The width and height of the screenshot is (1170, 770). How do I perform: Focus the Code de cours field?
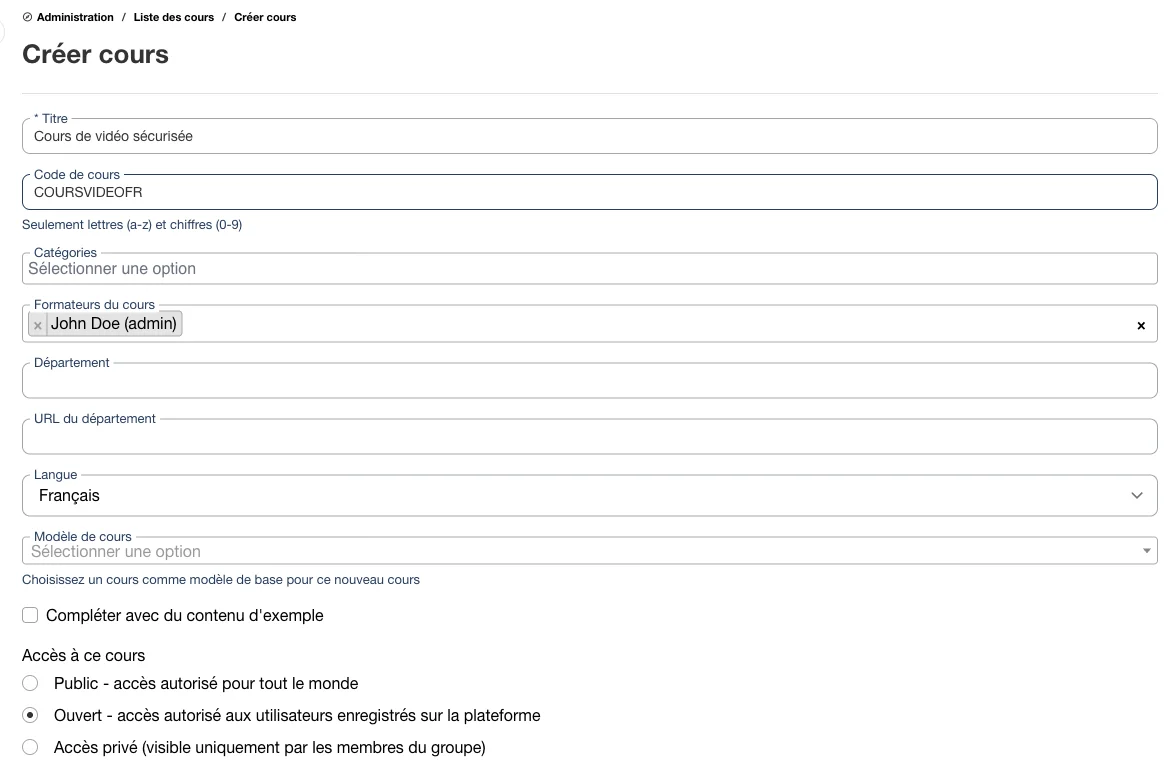point(589,192)
